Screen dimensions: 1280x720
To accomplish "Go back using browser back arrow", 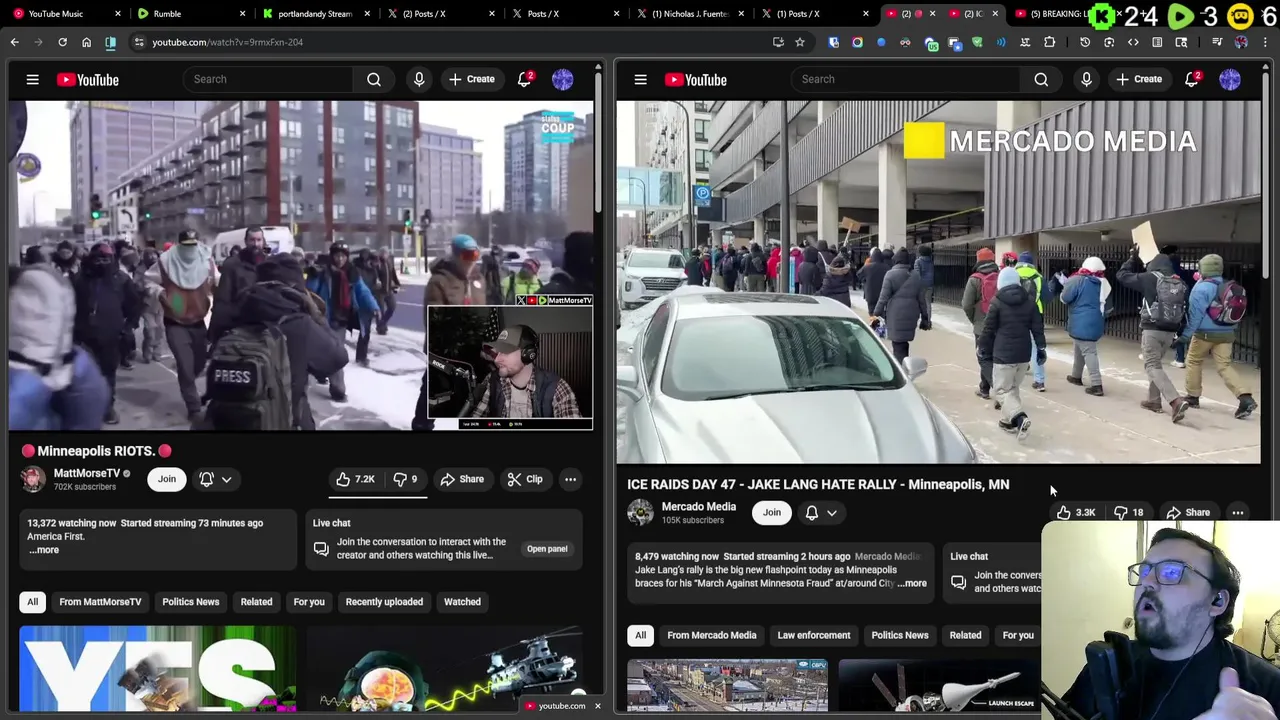I will coord(14,42).
